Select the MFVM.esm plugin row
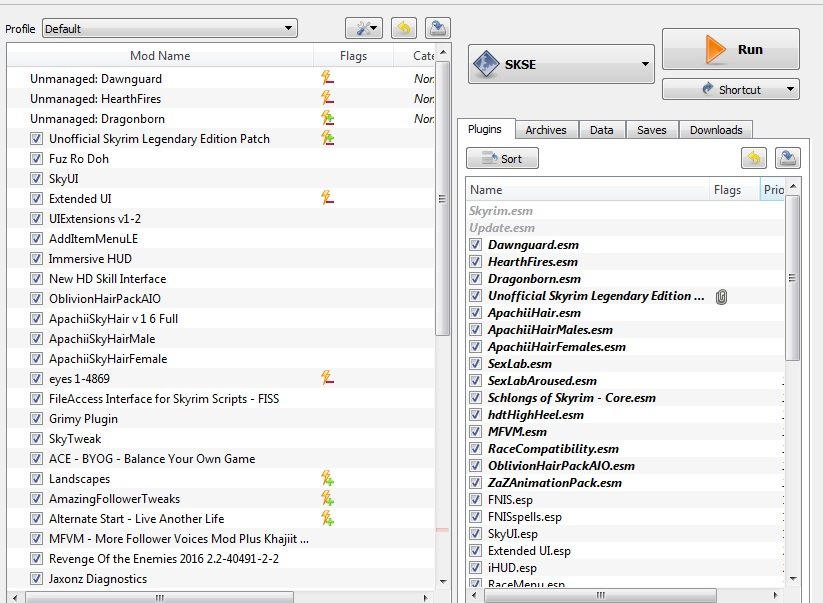823x603 pixels. tap(626, 432)
